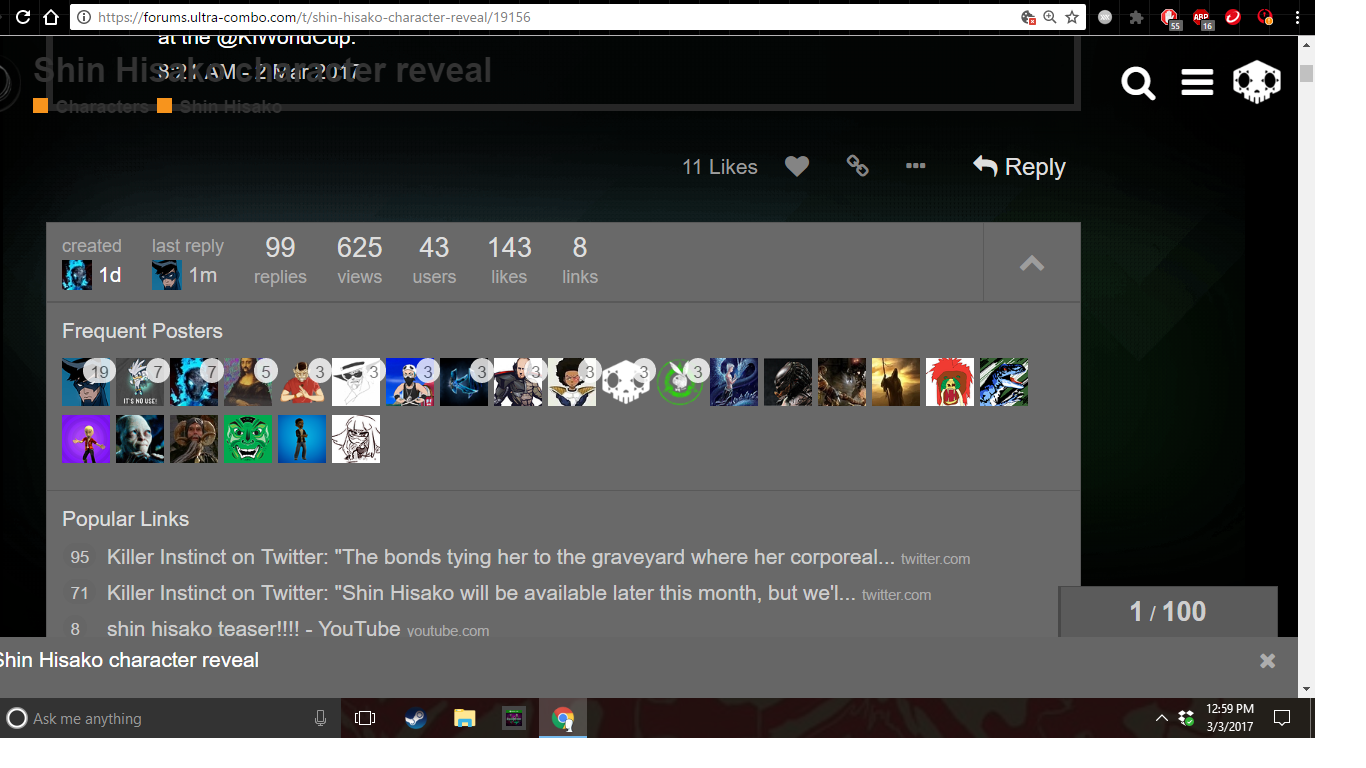Viewport: 1366px width, 768px height.
Task: Click the Cortana "Ask me anything" box
Action: (168, 718)
